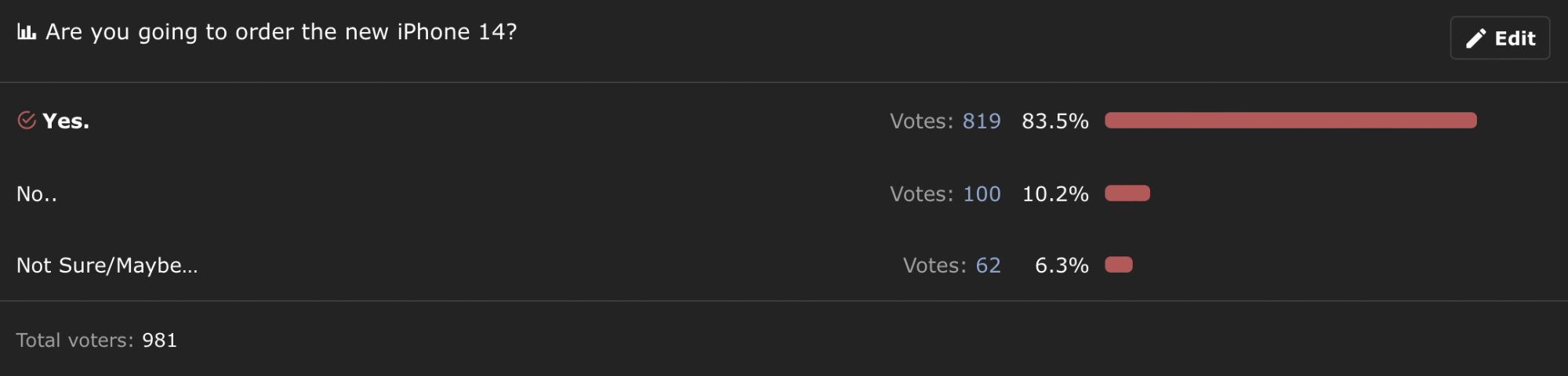Click the Total voters 981 count
The width and height of the screenshot is (1568, 376).
tap(159, 341)
